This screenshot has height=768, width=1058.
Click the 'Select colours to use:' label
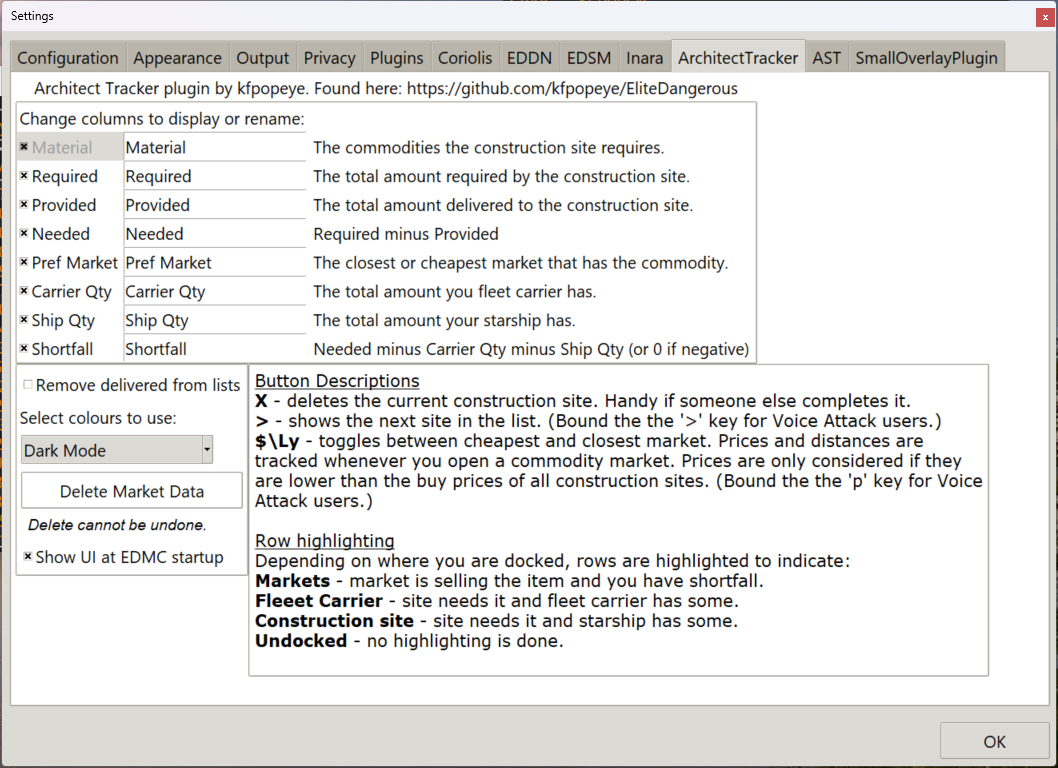[98, 418]
